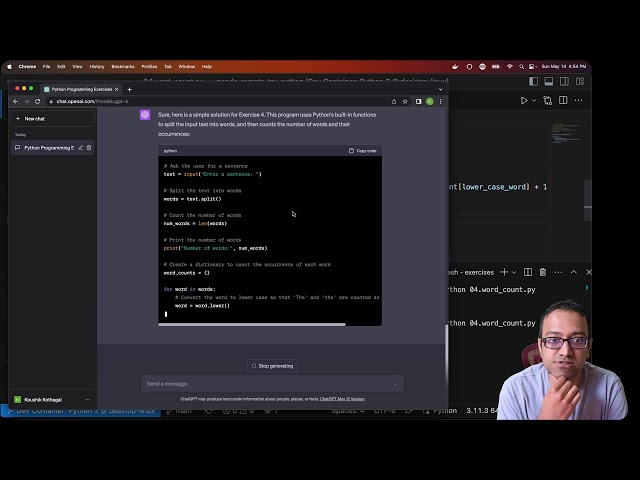Viewport: 640px width, 480px height.
Task: Expand the new terminal profile dropdown
Action: click(x=514, y=272)
